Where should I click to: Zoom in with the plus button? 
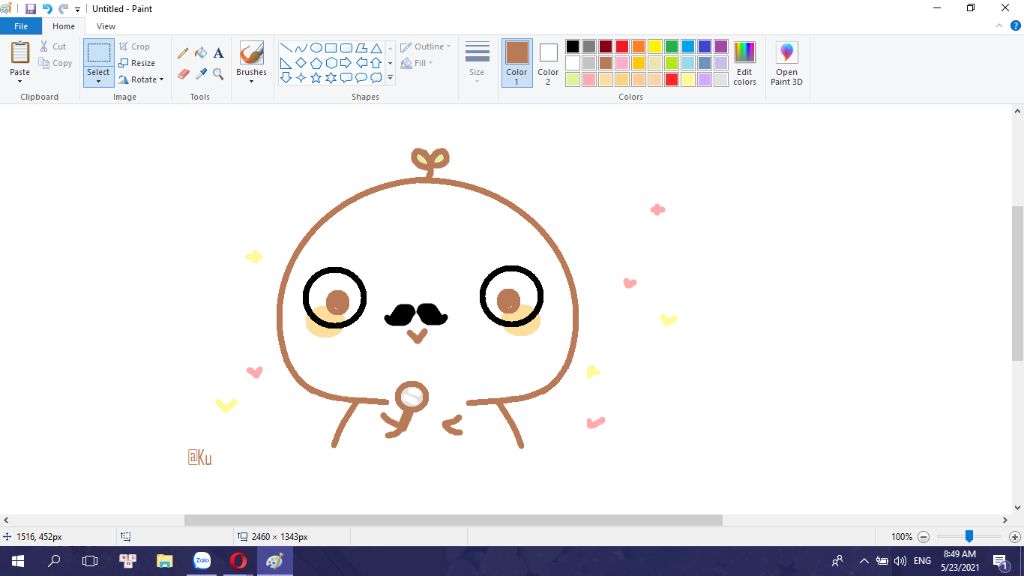(1014, 537)
